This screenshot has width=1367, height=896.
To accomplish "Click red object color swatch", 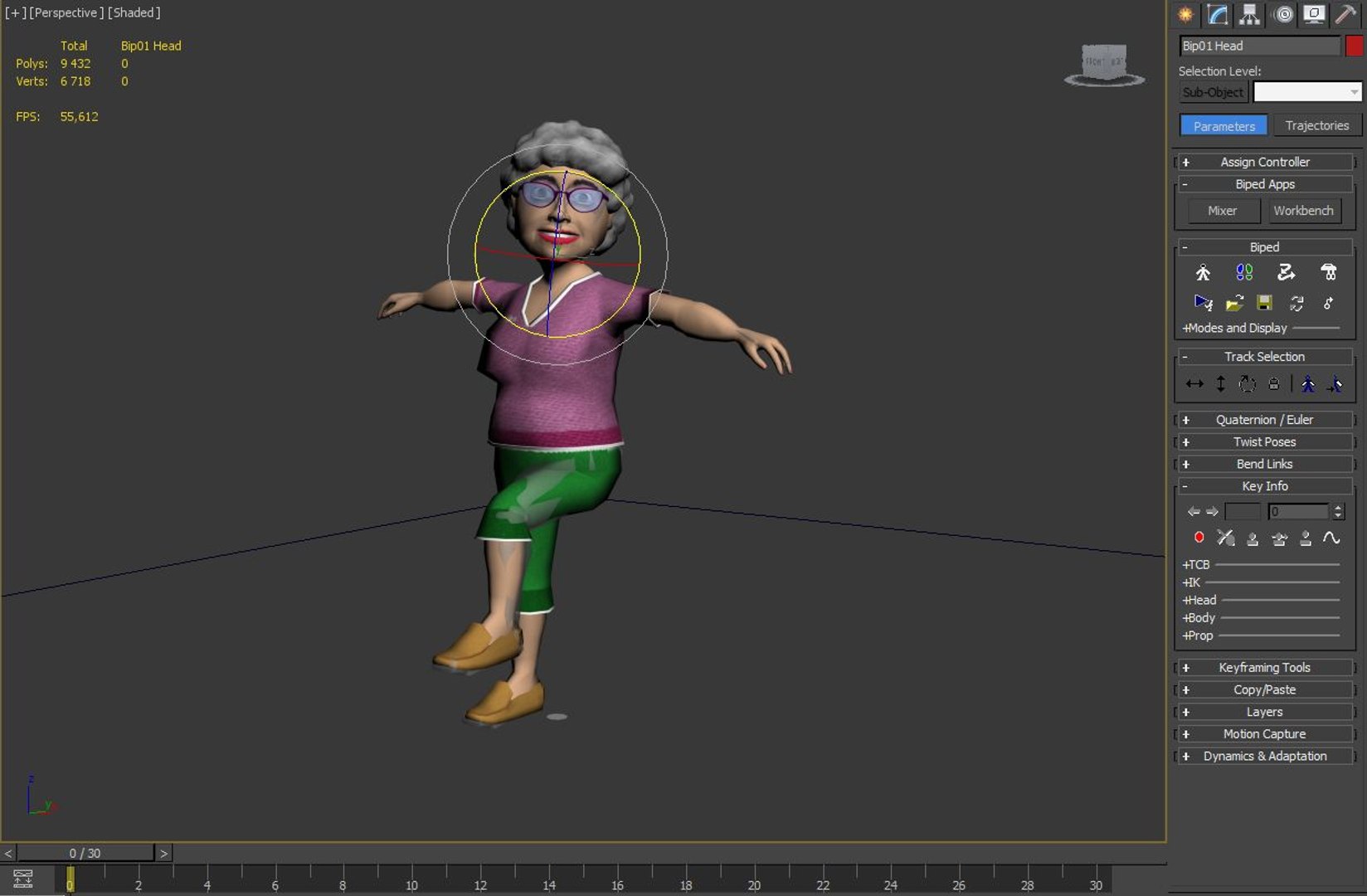I will 1354,46.
